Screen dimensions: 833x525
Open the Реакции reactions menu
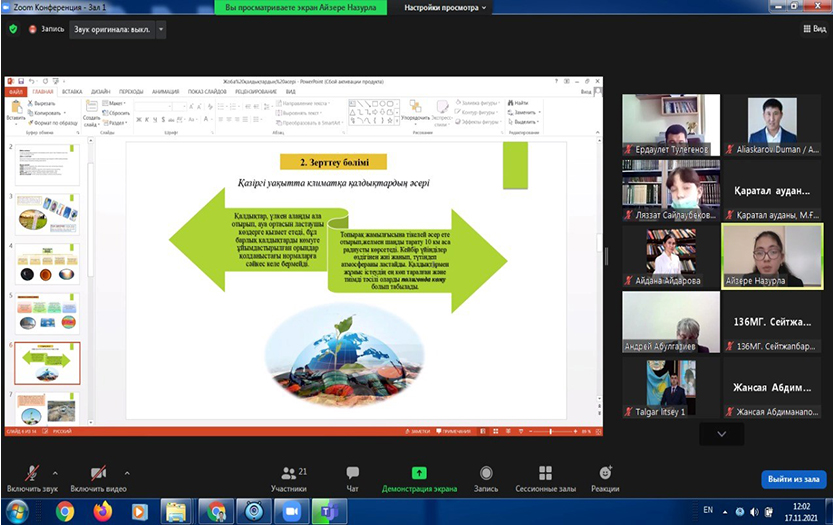coord(604,478)
